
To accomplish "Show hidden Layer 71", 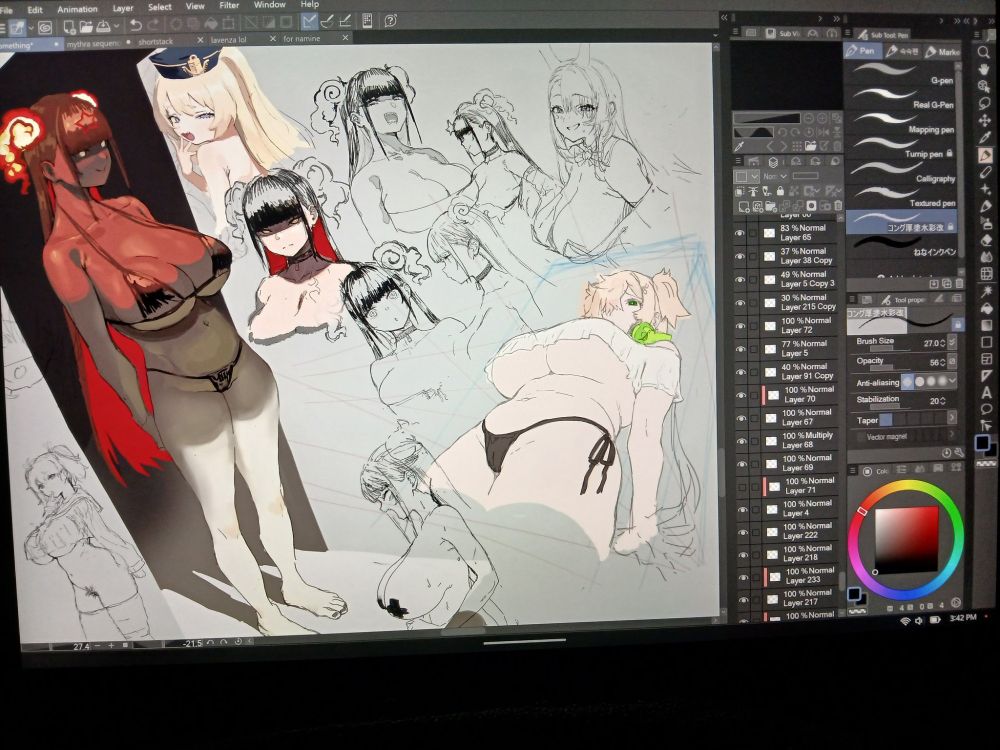I will (x=742, y=487).
